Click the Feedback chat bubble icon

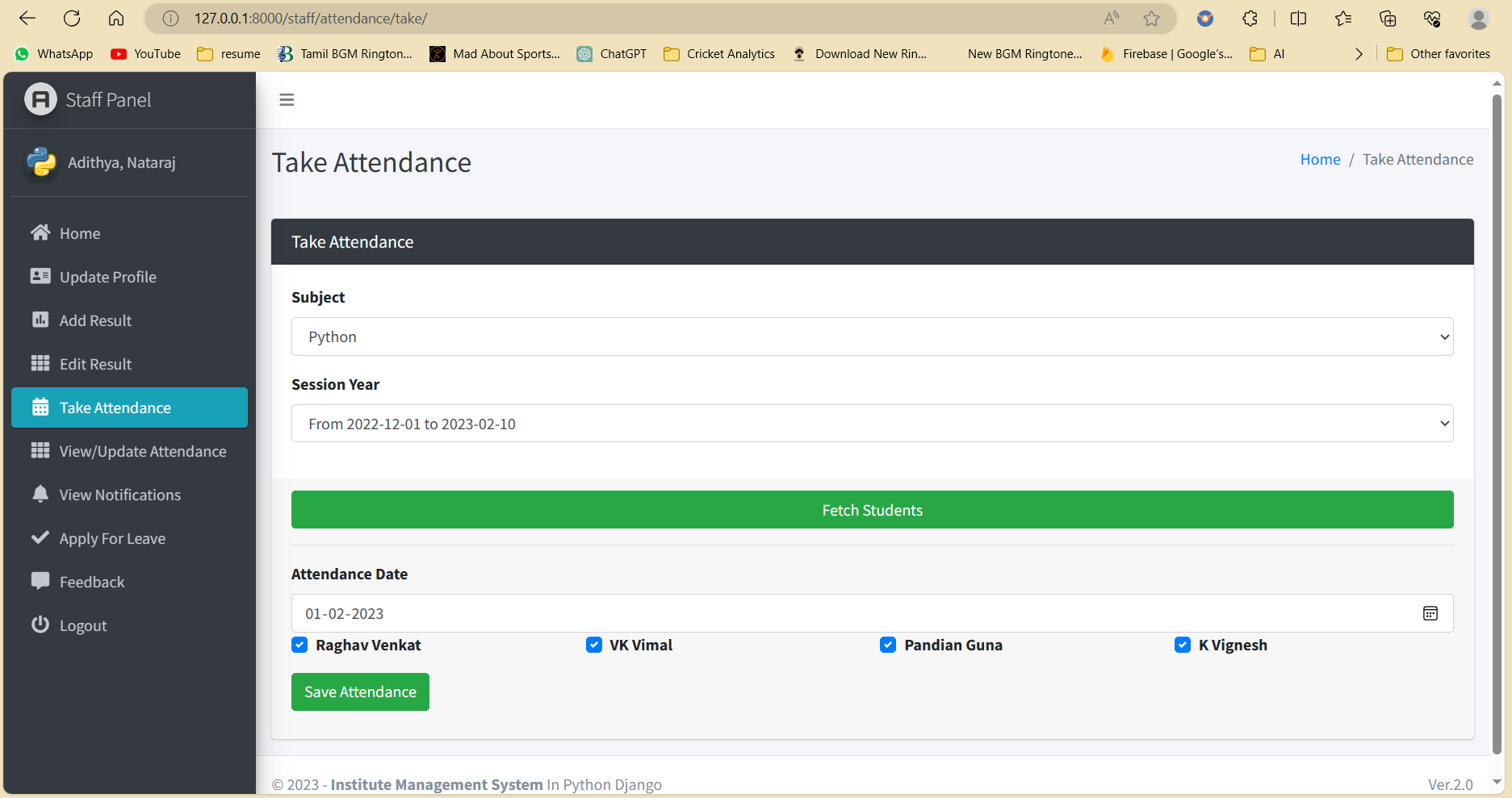coord(40,581)
